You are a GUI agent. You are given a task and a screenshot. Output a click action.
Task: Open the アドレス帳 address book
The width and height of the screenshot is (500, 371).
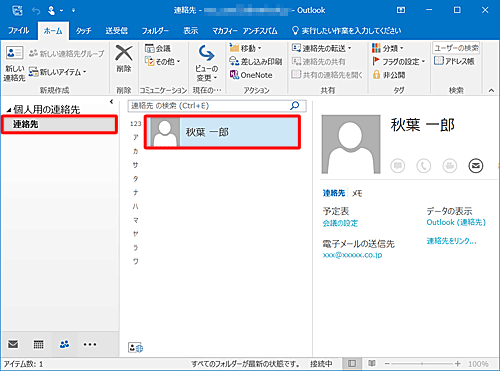pos(454,61)
